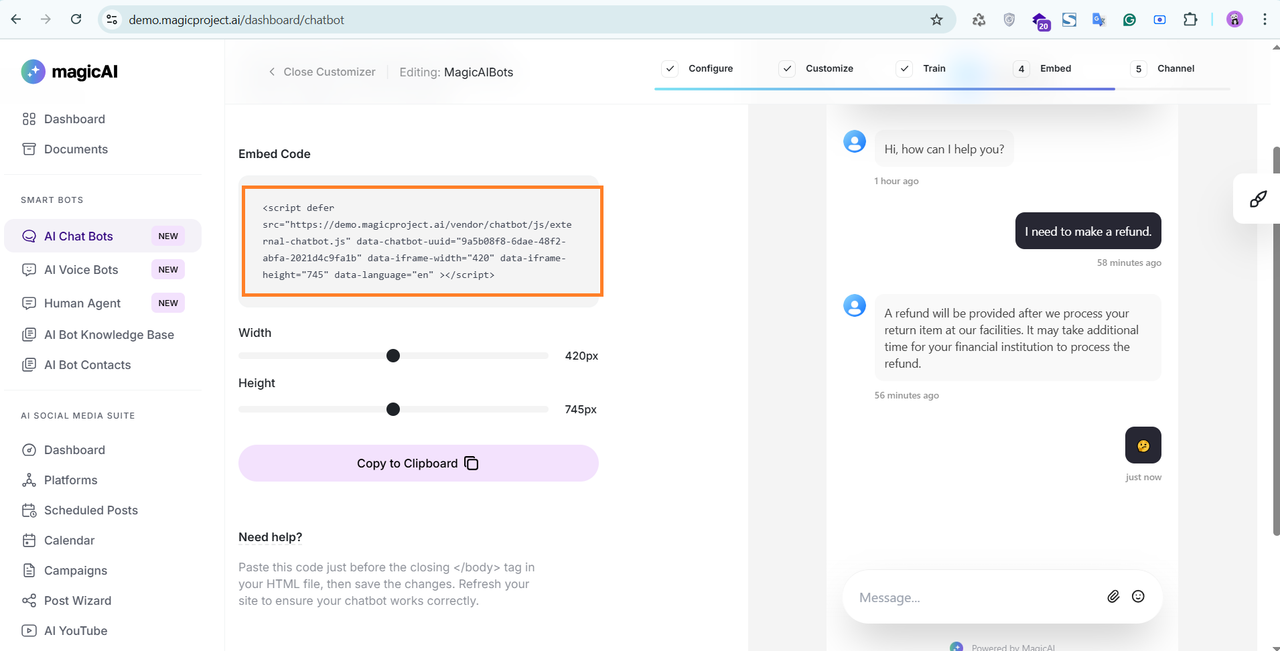Click the Customize step checkmark
The width and height of the screenshot is (1280, 651).
click(787, 68)
